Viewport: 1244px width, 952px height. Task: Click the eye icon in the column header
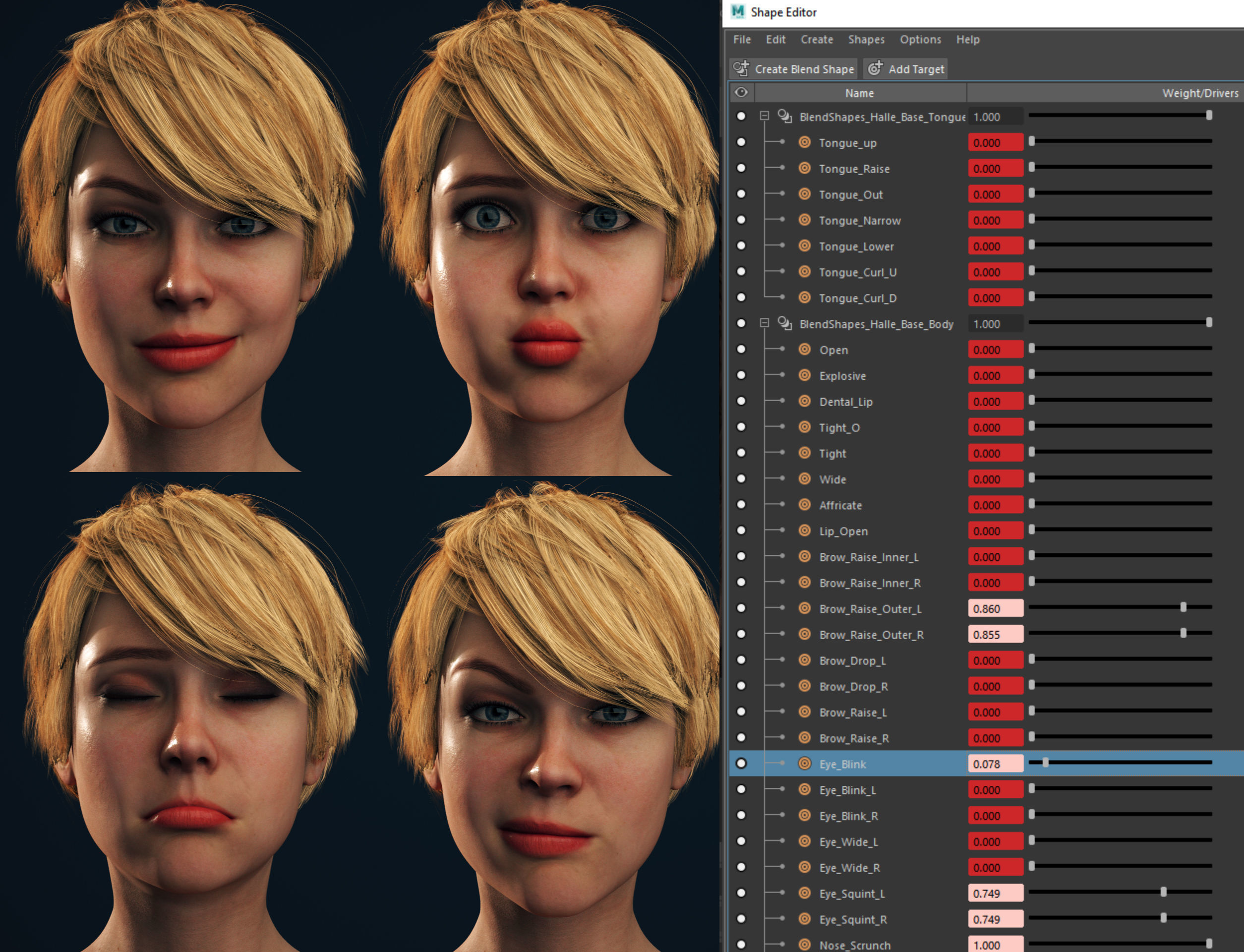pos(741,92)
